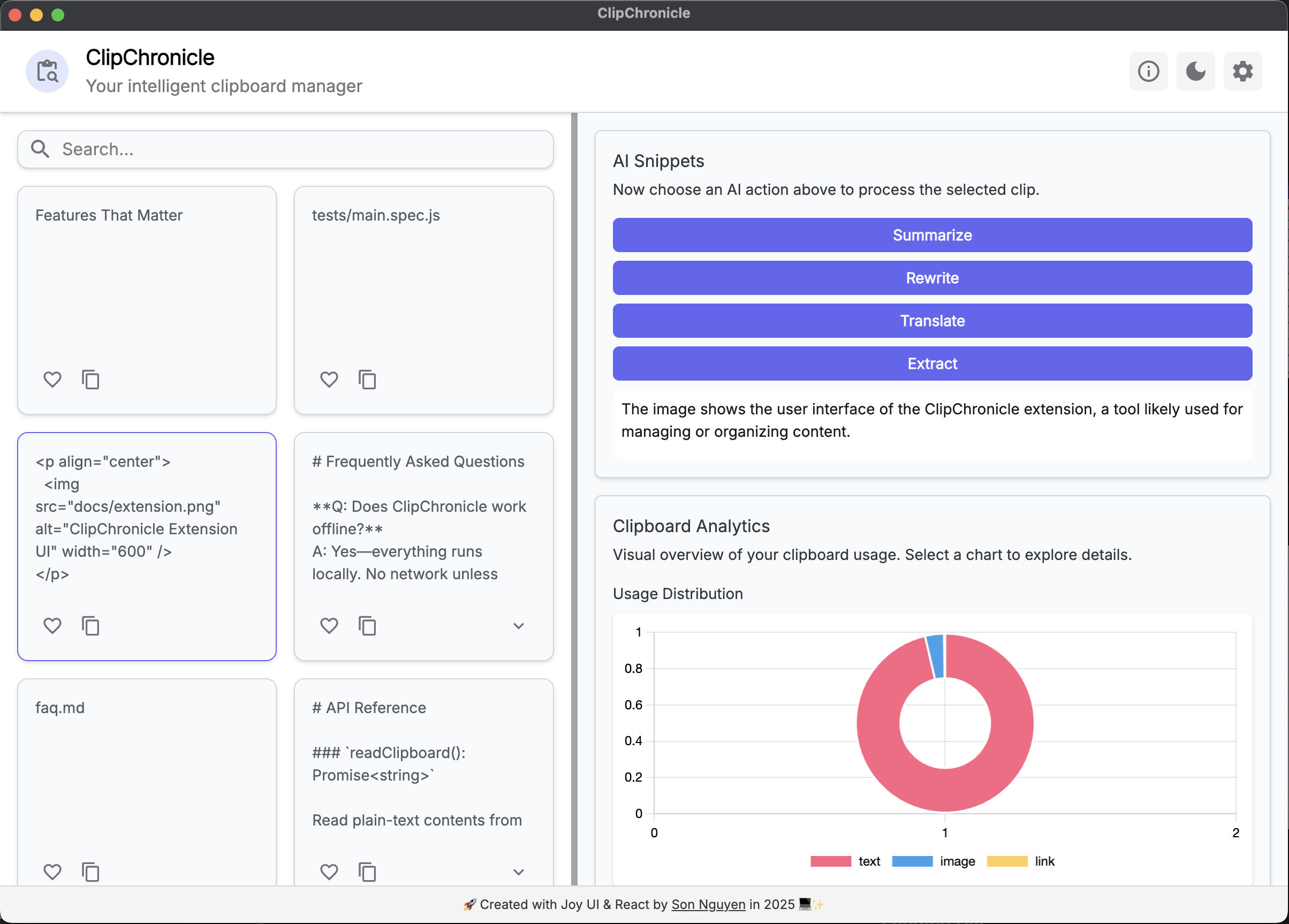The height and width of the screenshot is (924, 1289).
Task: Toggle dark mode with moon icon
Action: tap(1195, 71)
